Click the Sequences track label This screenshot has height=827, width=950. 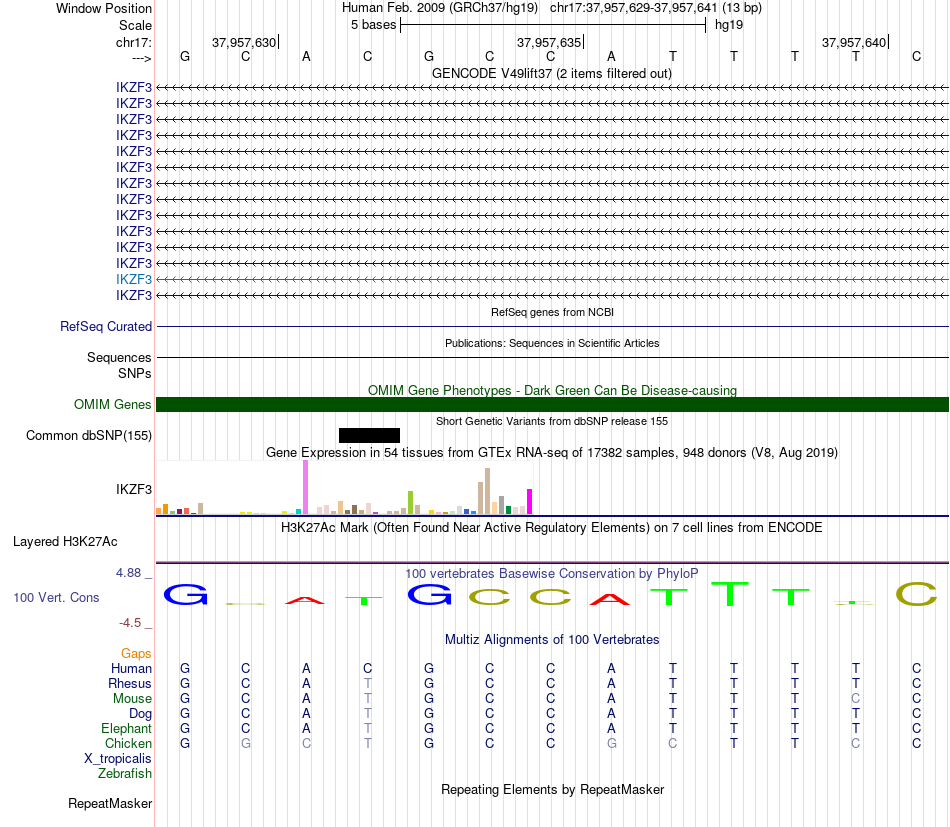click(x=119, y=357)
